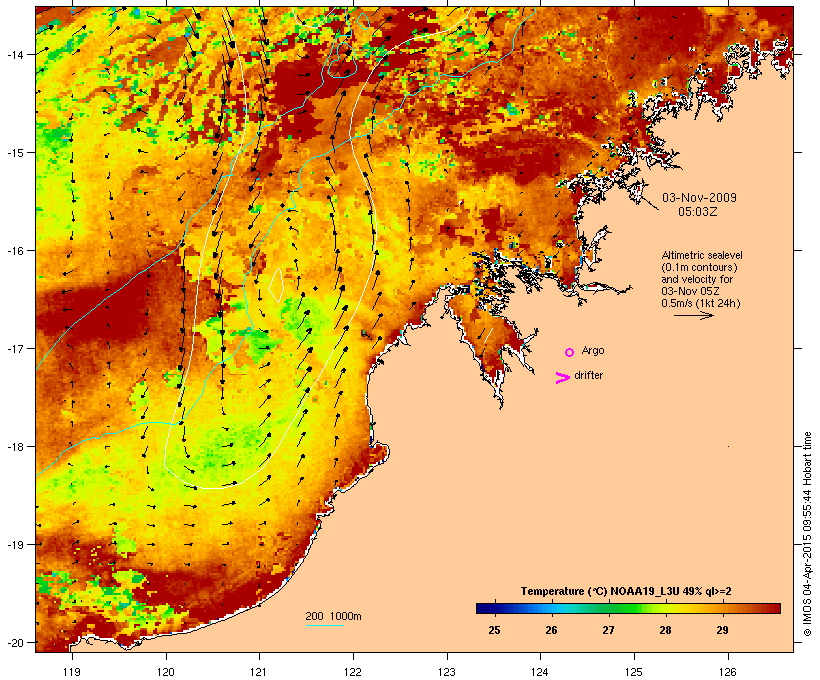Click the '120' longitude axis label
Viewport: 820px width, 680px height.
point(166,672)
